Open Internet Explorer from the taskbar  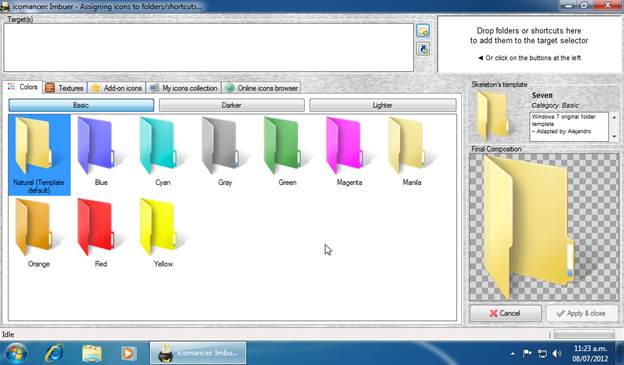tap(54, 353)
